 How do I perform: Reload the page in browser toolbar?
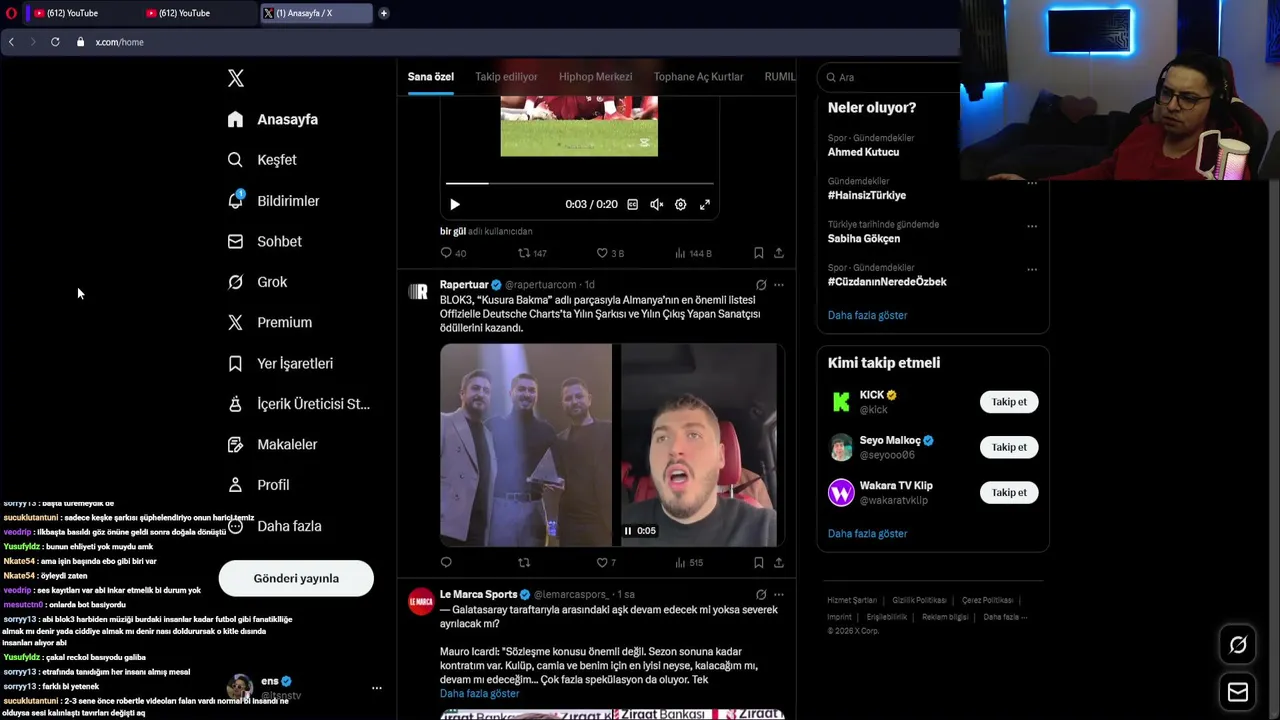(55, 42)
